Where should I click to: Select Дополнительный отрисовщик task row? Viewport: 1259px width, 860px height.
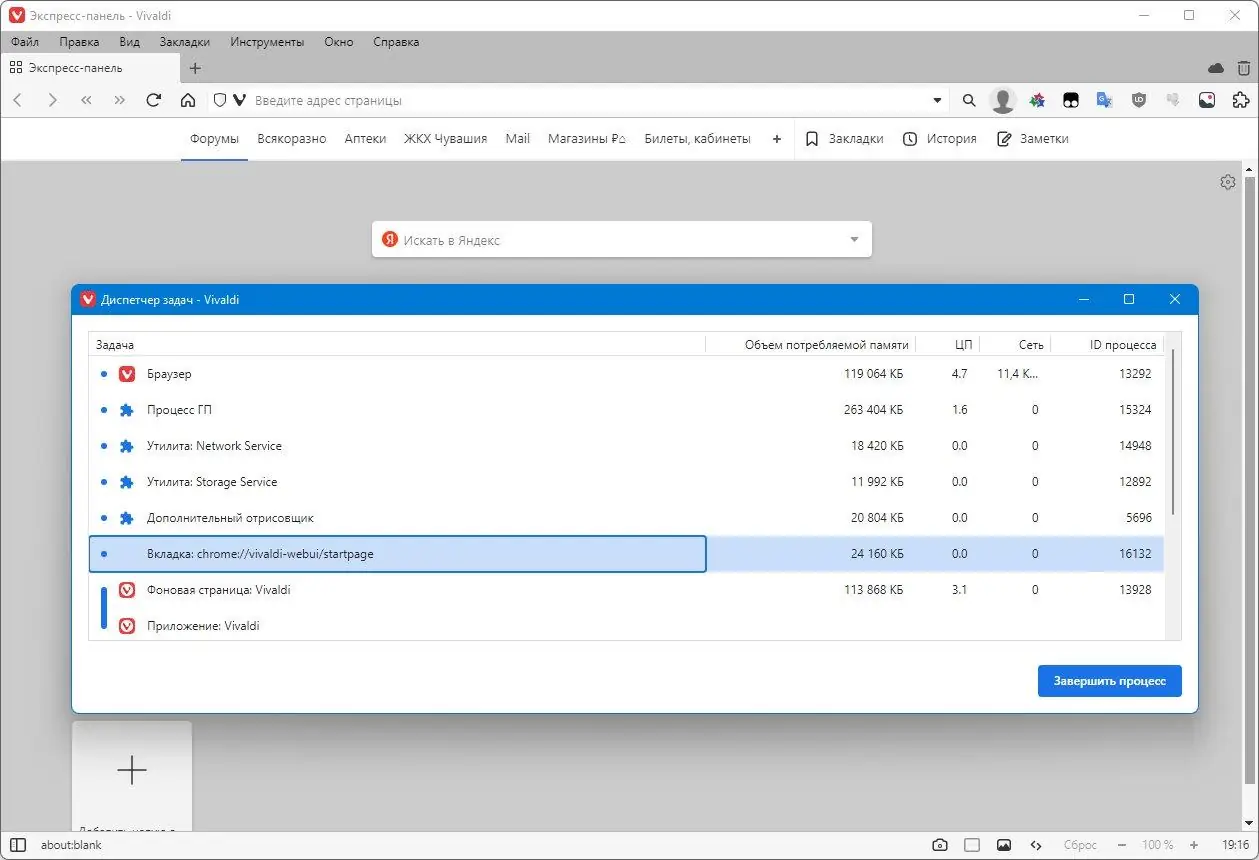[626, 518]
